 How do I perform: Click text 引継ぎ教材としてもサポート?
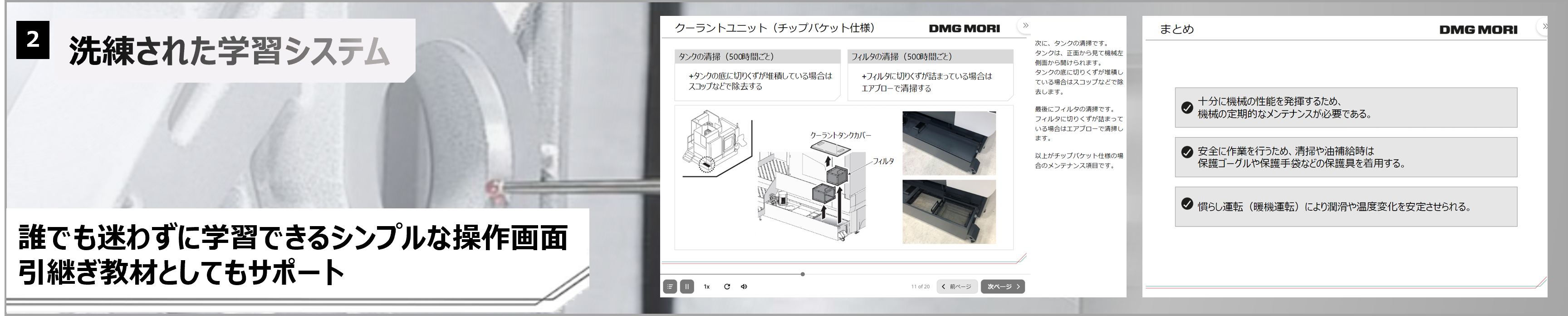[x=182, y=272]
